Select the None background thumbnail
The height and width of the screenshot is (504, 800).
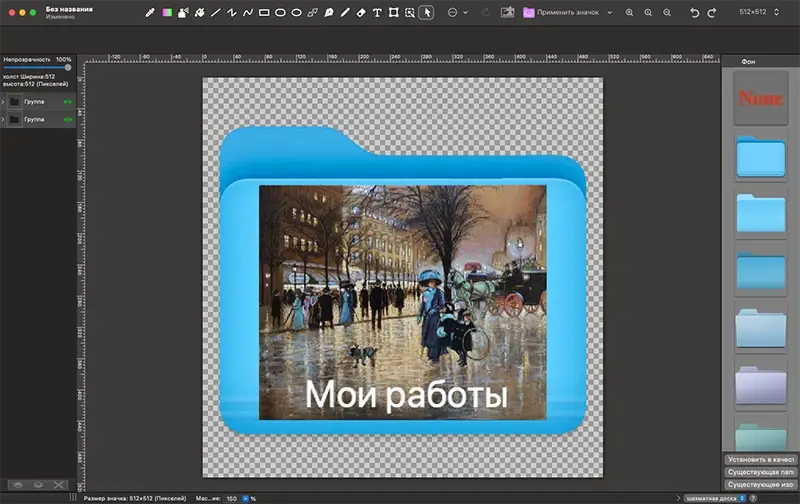pos(761,98)
